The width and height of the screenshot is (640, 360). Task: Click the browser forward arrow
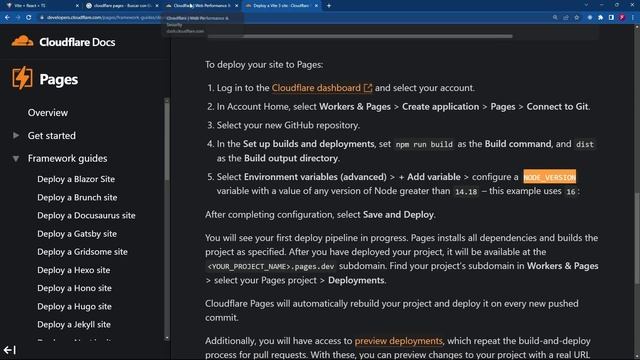pyautogui.click(x=18, y=18)
